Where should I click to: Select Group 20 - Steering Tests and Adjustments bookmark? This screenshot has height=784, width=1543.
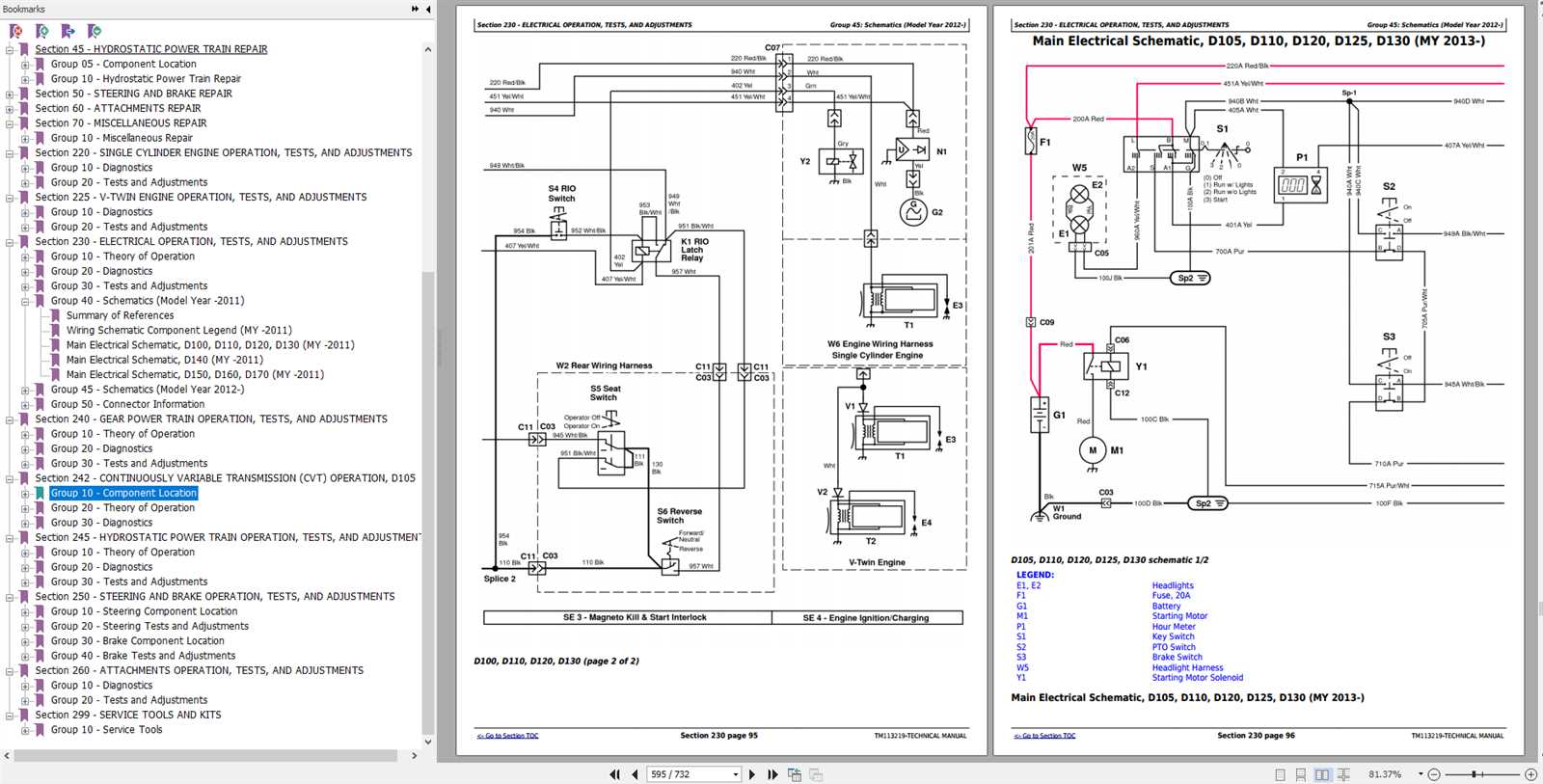tap(149, 626)
